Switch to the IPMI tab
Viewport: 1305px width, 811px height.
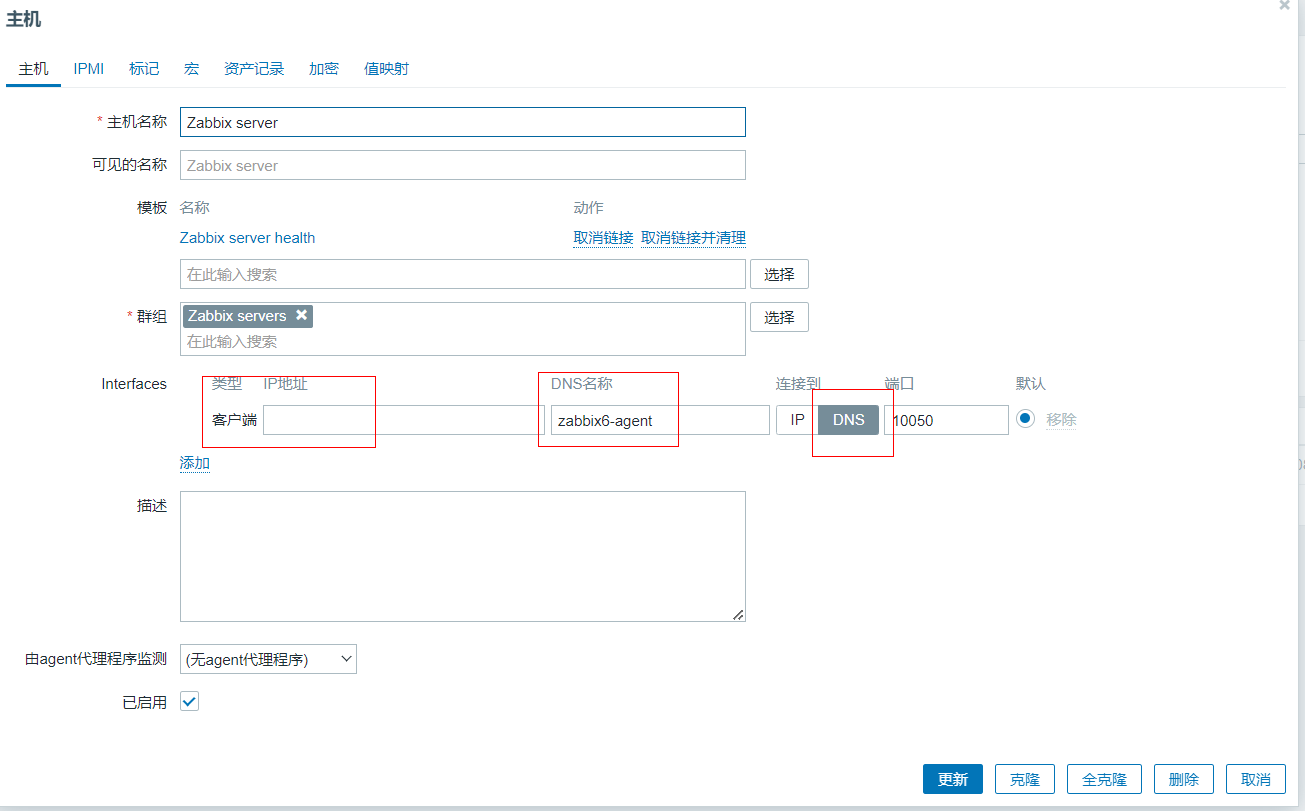coord(89,69)
